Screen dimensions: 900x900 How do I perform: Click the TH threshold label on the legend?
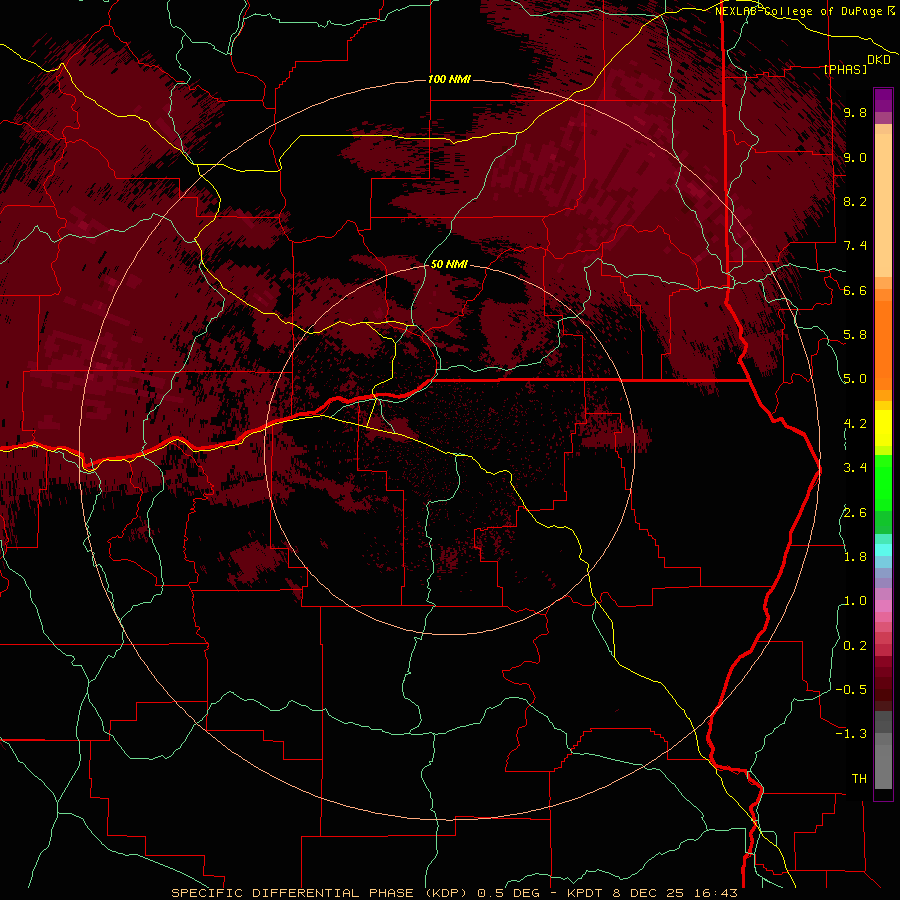click(859, 779)
